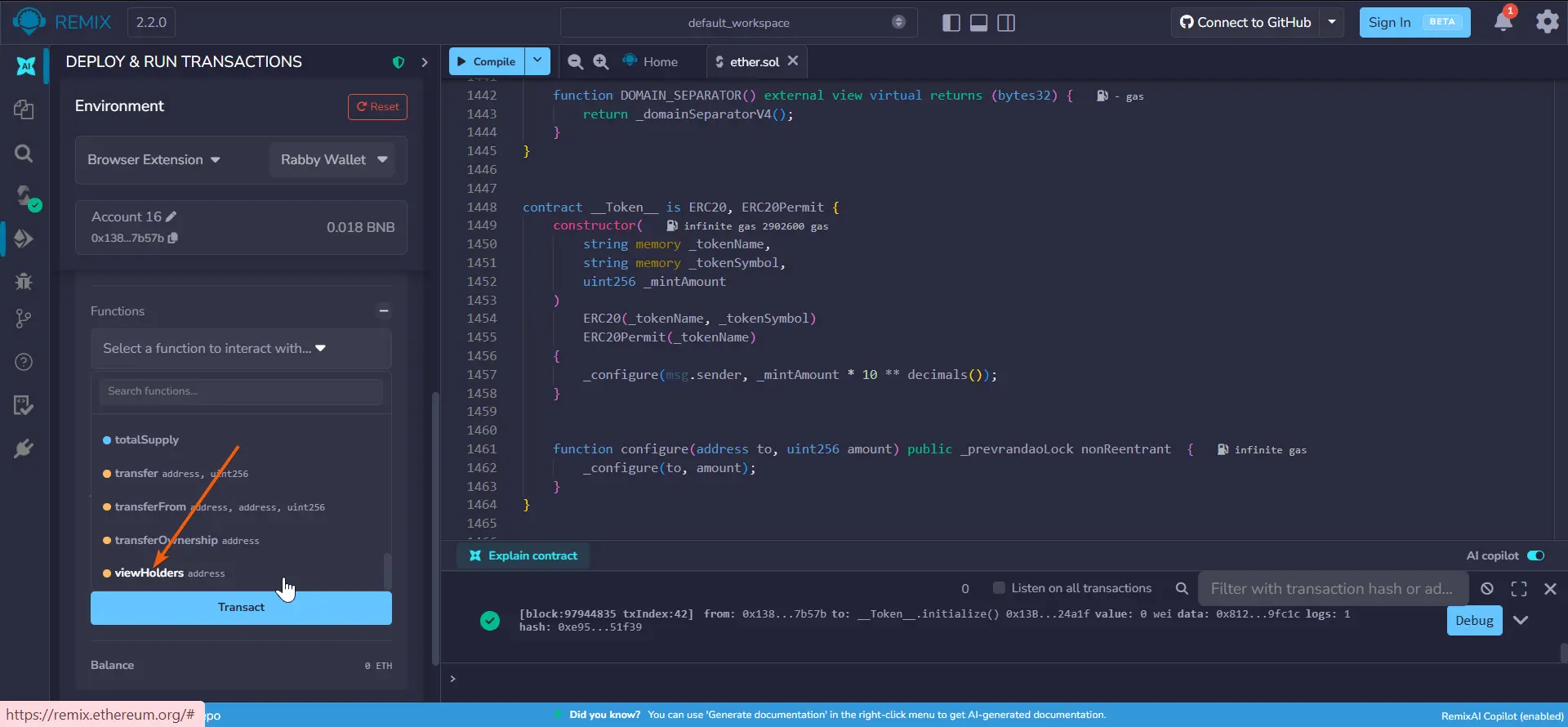Toggle the left side panel layout icon
The width and height of the screenshot is (1568, 727).
[951, 23]
